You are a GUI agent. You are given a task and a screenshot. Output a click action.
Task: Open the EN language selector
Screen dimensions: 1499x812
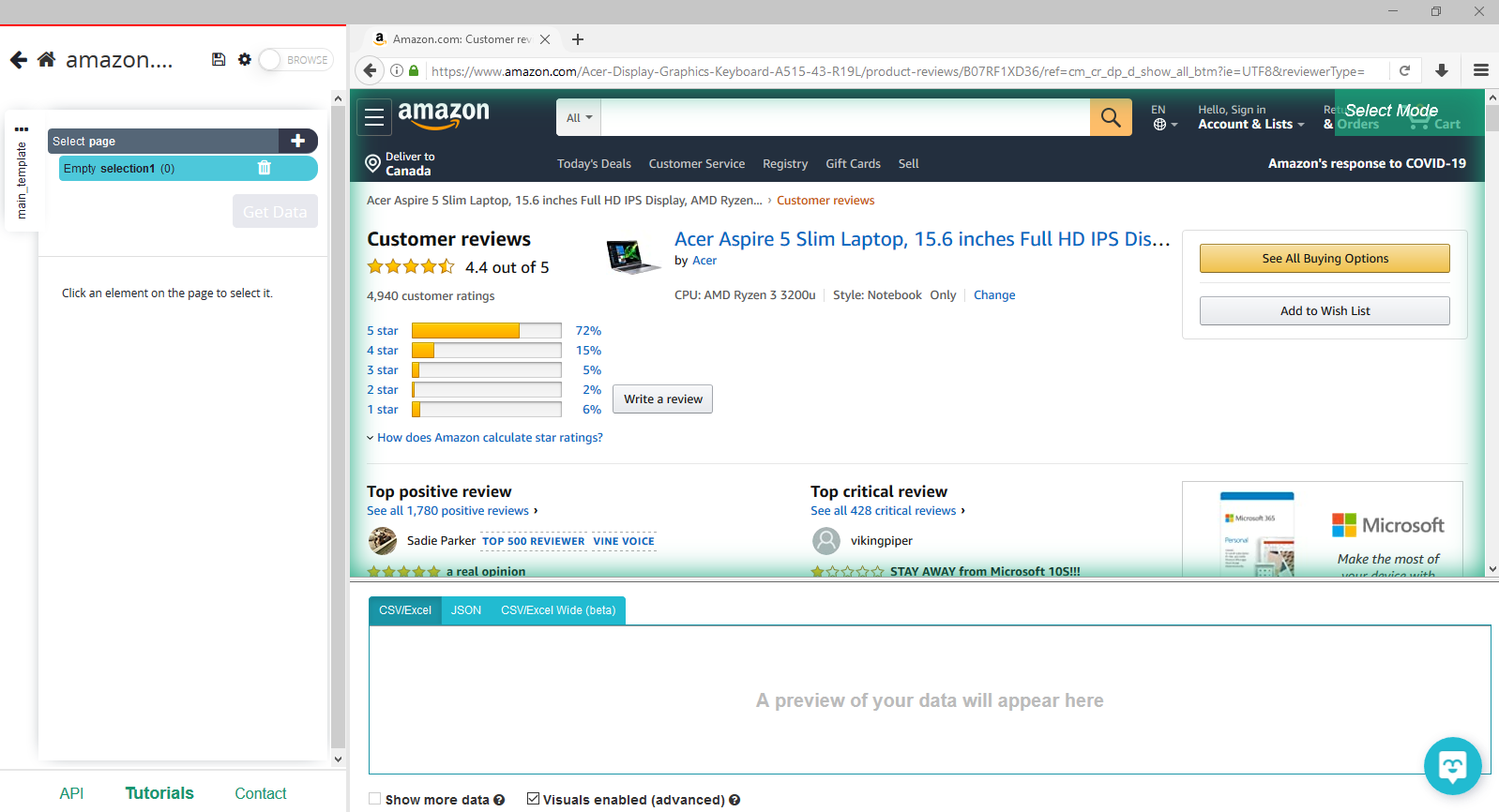click(x=1164, y=117)
